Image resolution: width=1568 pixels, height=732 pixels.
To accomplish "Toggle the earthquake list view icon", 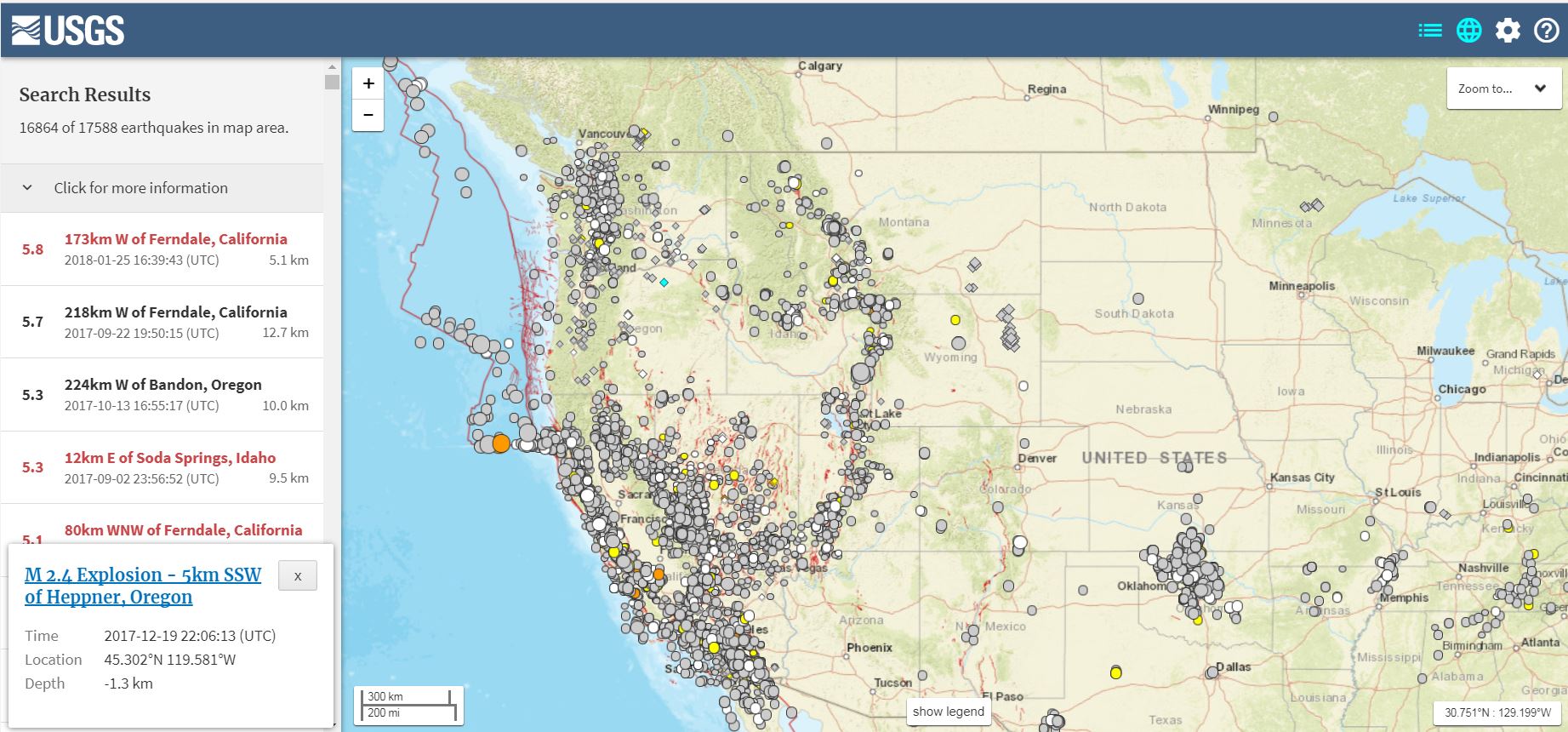I will (1430, 31).
